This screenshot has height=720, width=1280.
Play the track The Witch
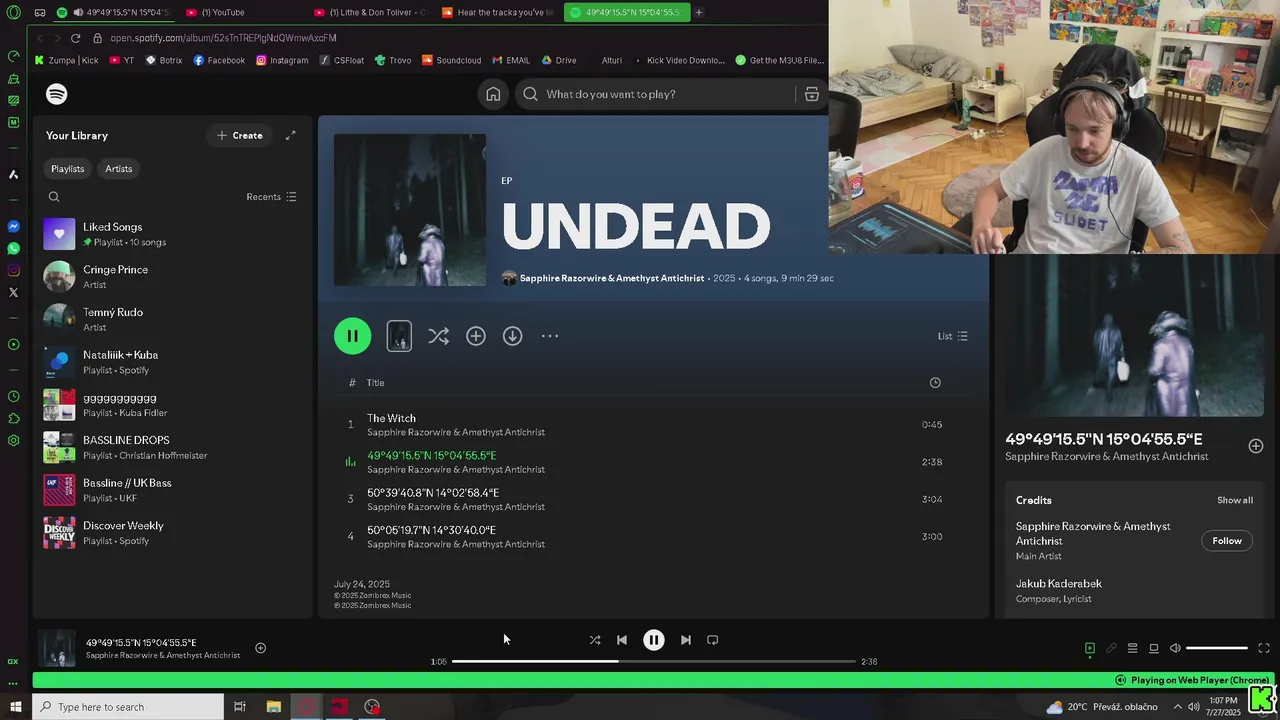(653, 425)
